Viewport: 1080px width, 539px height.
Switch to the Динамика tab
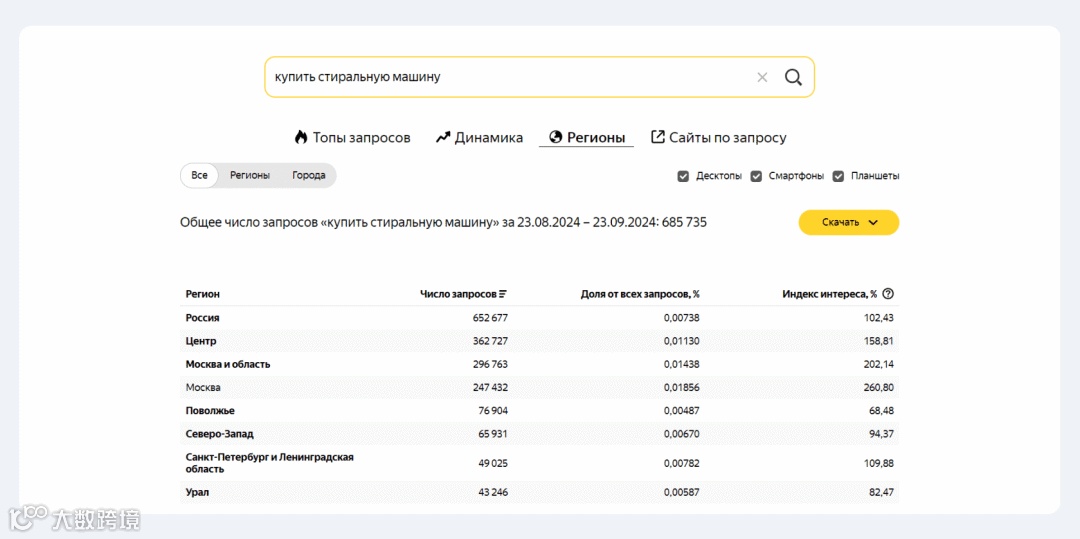coord(479,138)
